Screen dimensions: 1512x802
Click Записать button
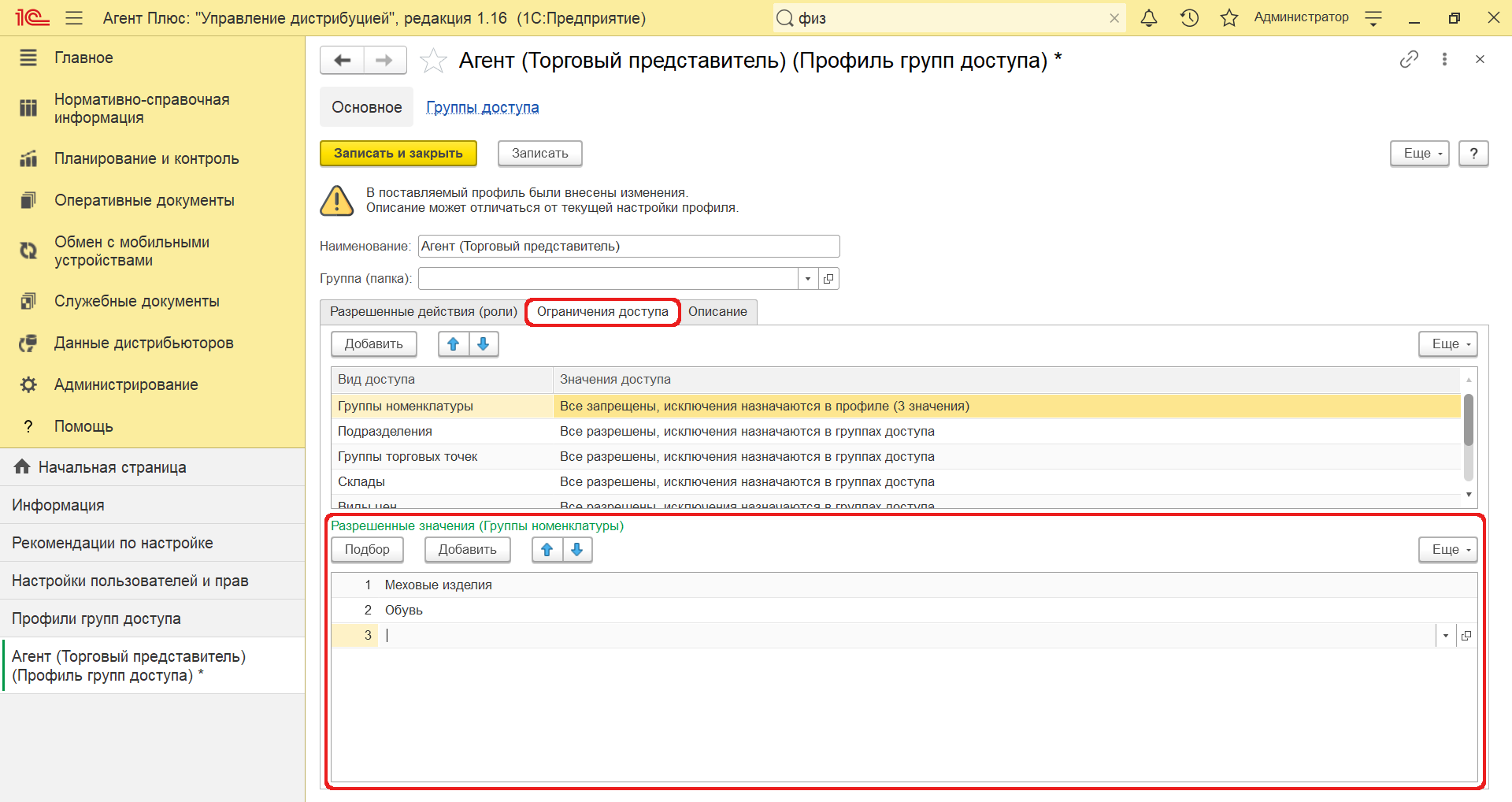point(540,153)
